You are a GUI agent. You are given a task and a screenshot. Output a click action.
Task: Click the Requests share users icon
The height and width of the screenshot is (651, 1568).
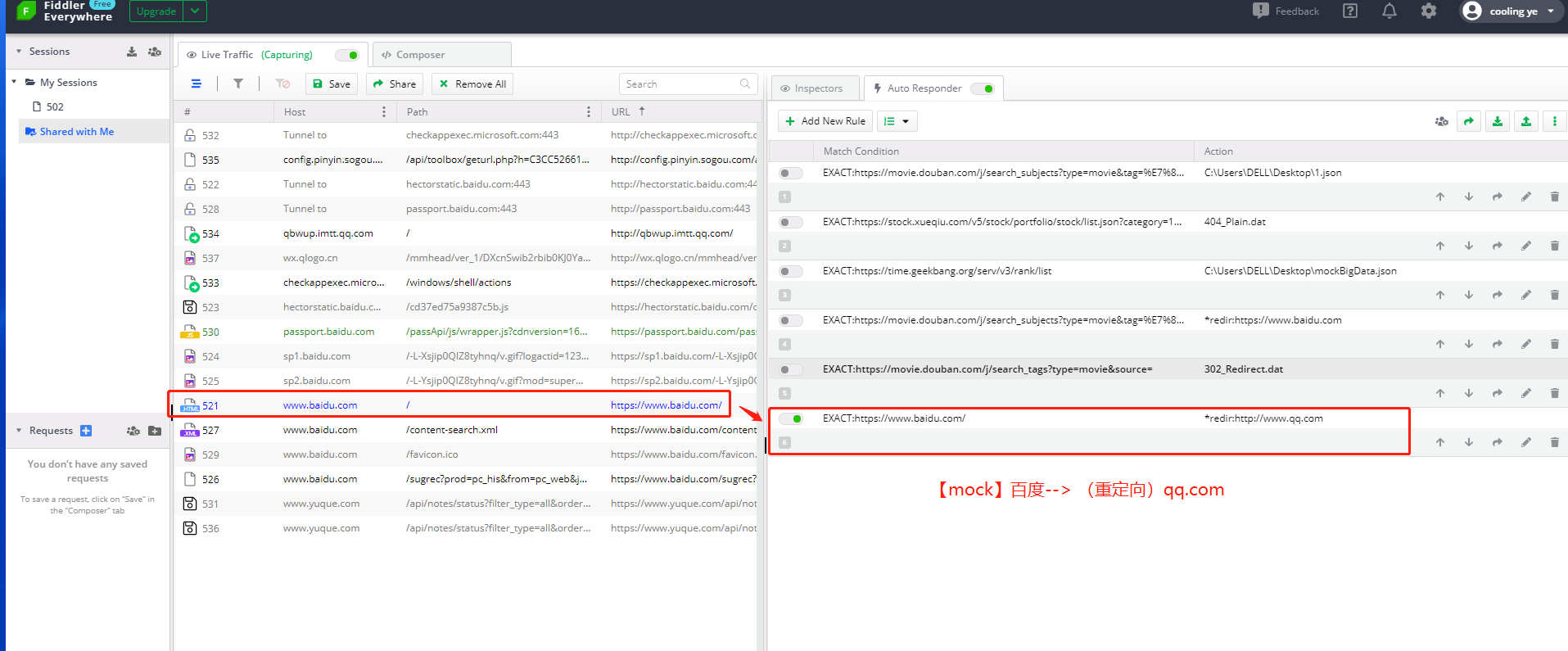133,431
